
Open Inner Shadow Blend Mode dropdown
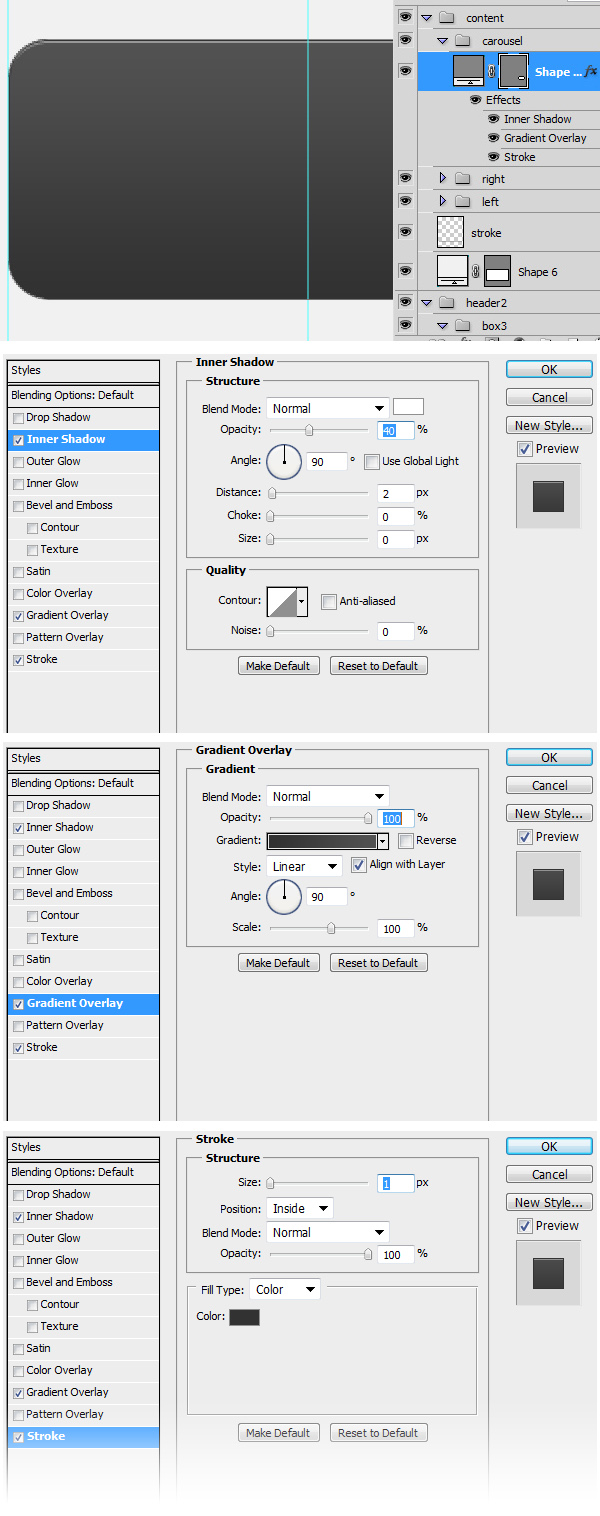[x=327, y=408]
